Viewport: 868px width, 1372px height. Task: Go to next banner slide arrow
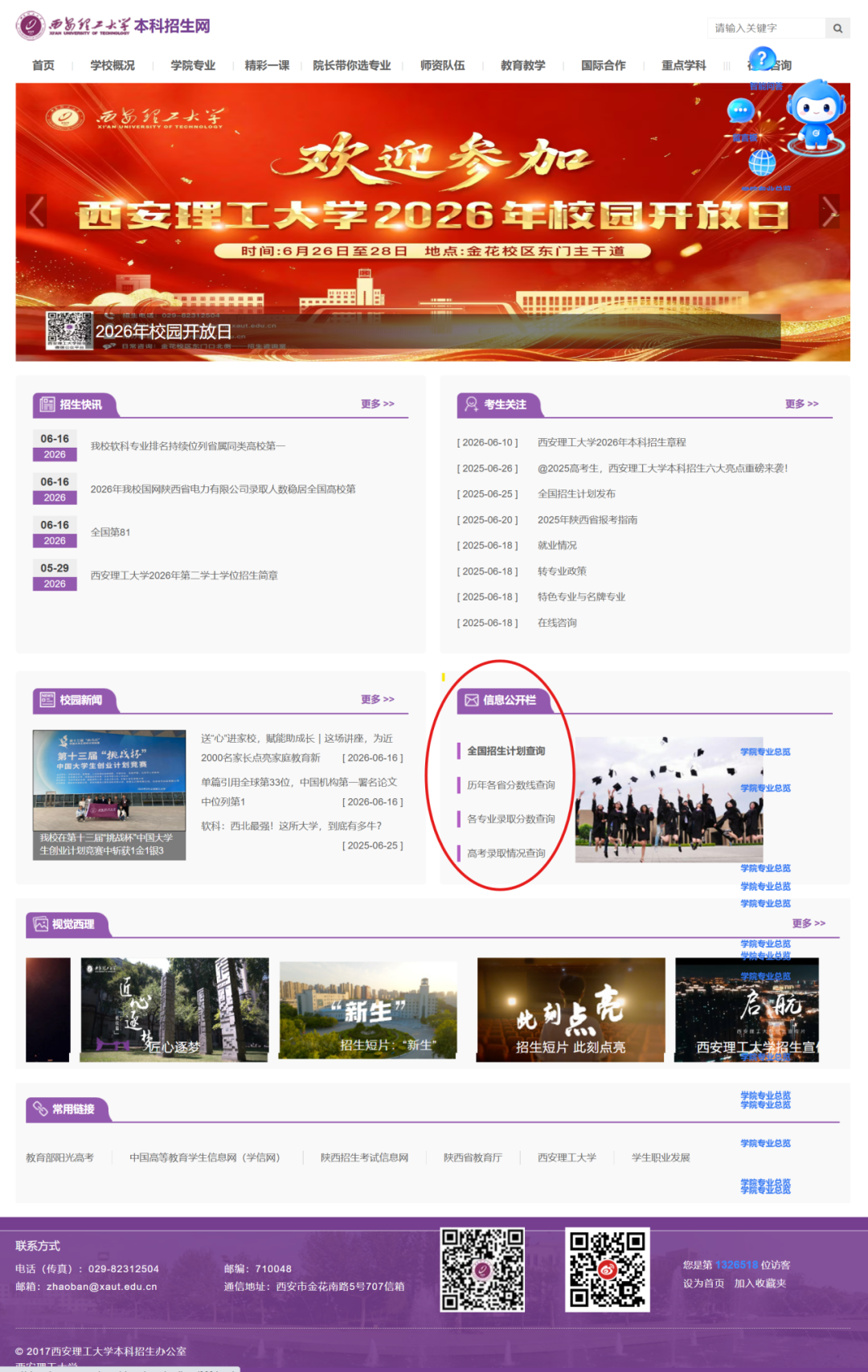click(x=829, y=211)
